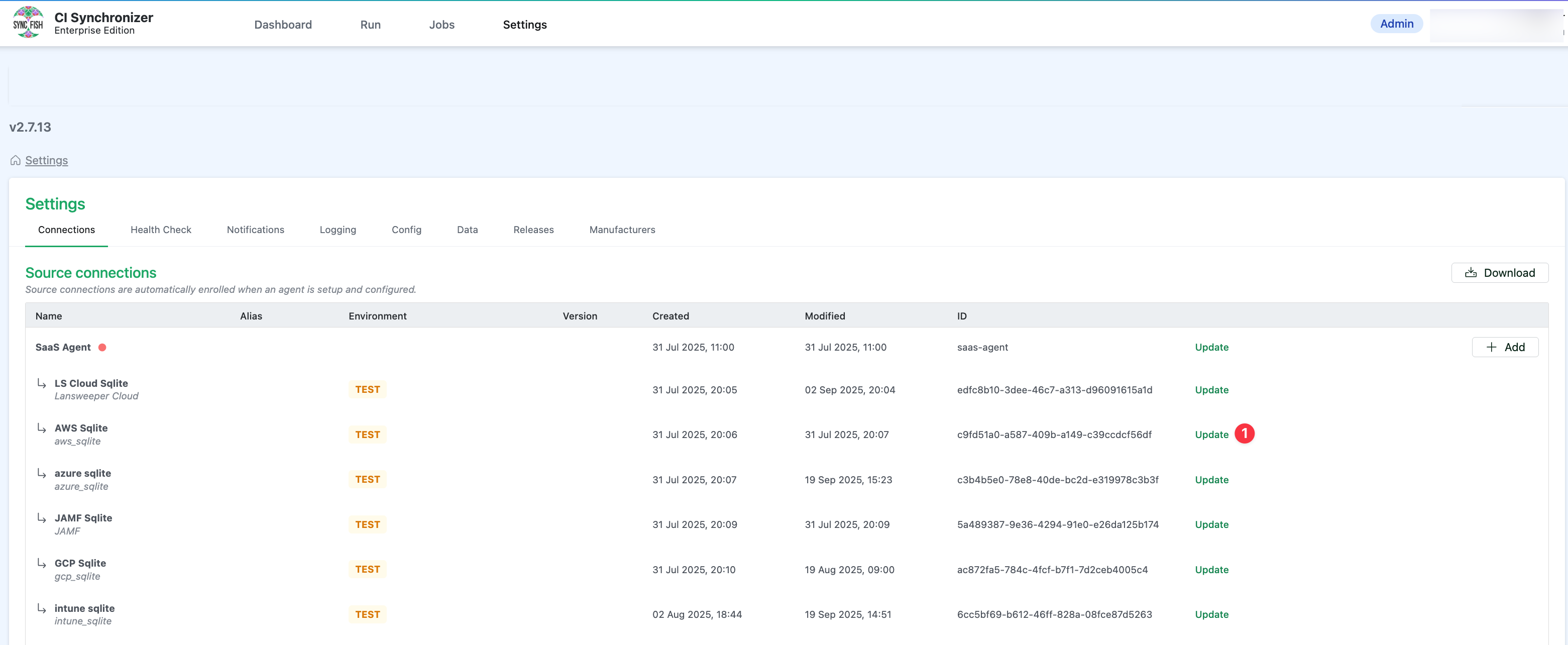Click the TEST badge for intune sqlite
This screenshot has width=1568, height=645.
tap(368, 614)
